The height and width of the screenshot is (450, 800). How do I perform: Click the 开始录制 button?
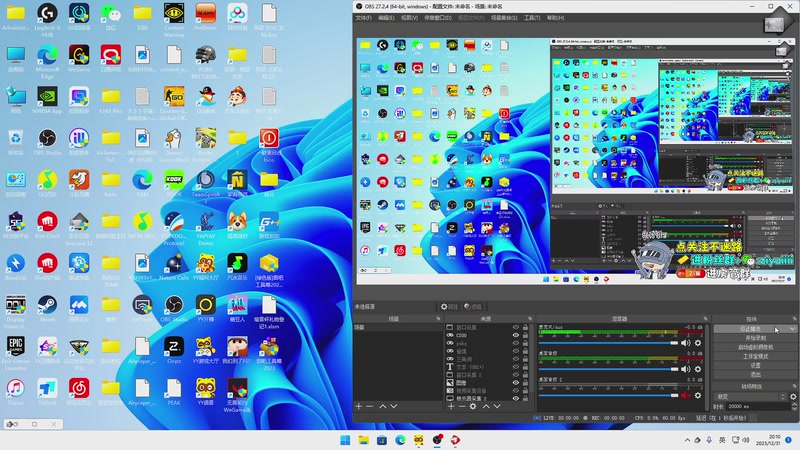[755, 338]
